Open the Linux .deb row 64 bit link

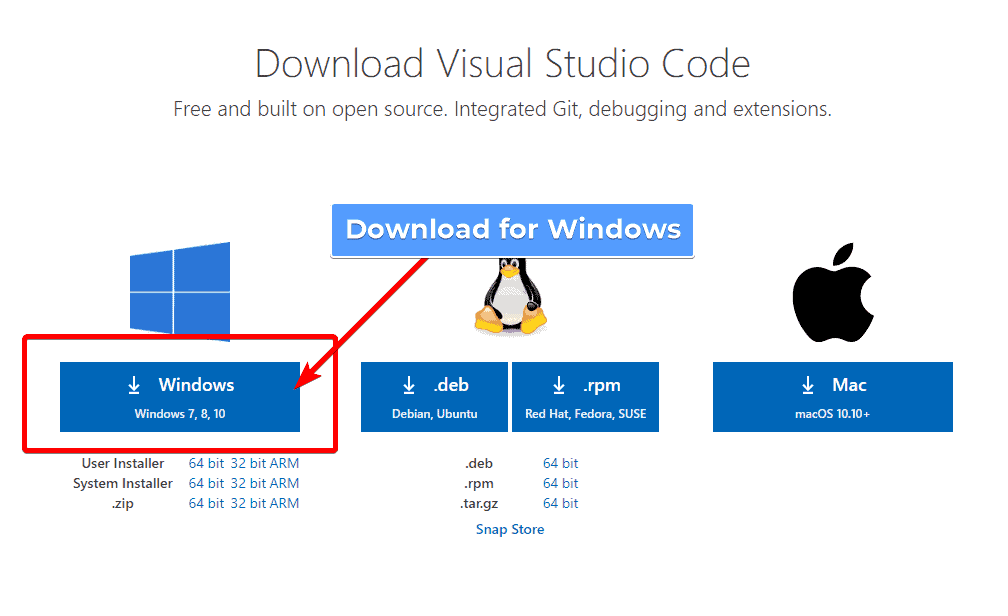click(561, 463)
